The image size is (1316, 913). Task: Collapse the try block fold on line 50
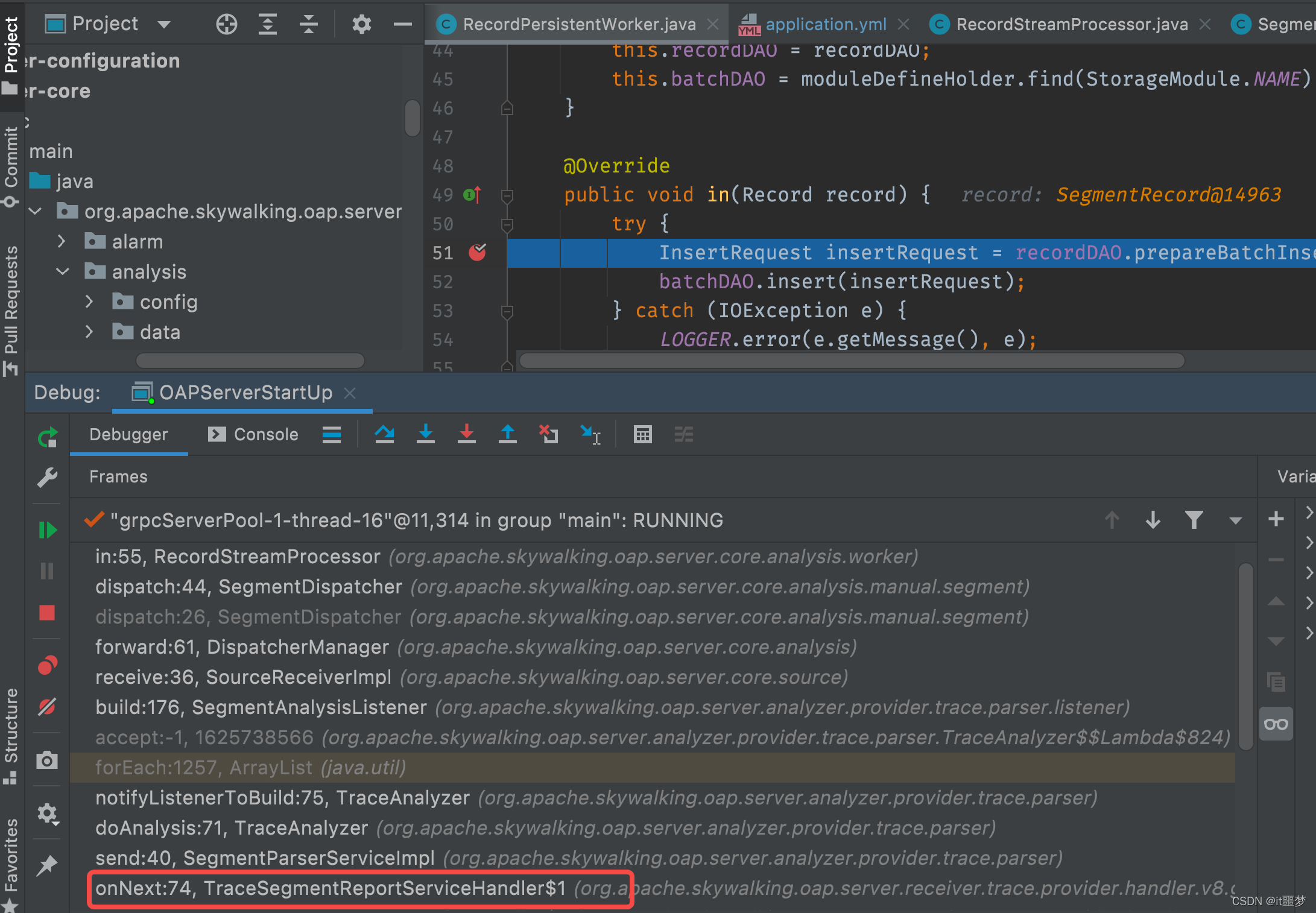pyautogui.click(x=507, y=225)
